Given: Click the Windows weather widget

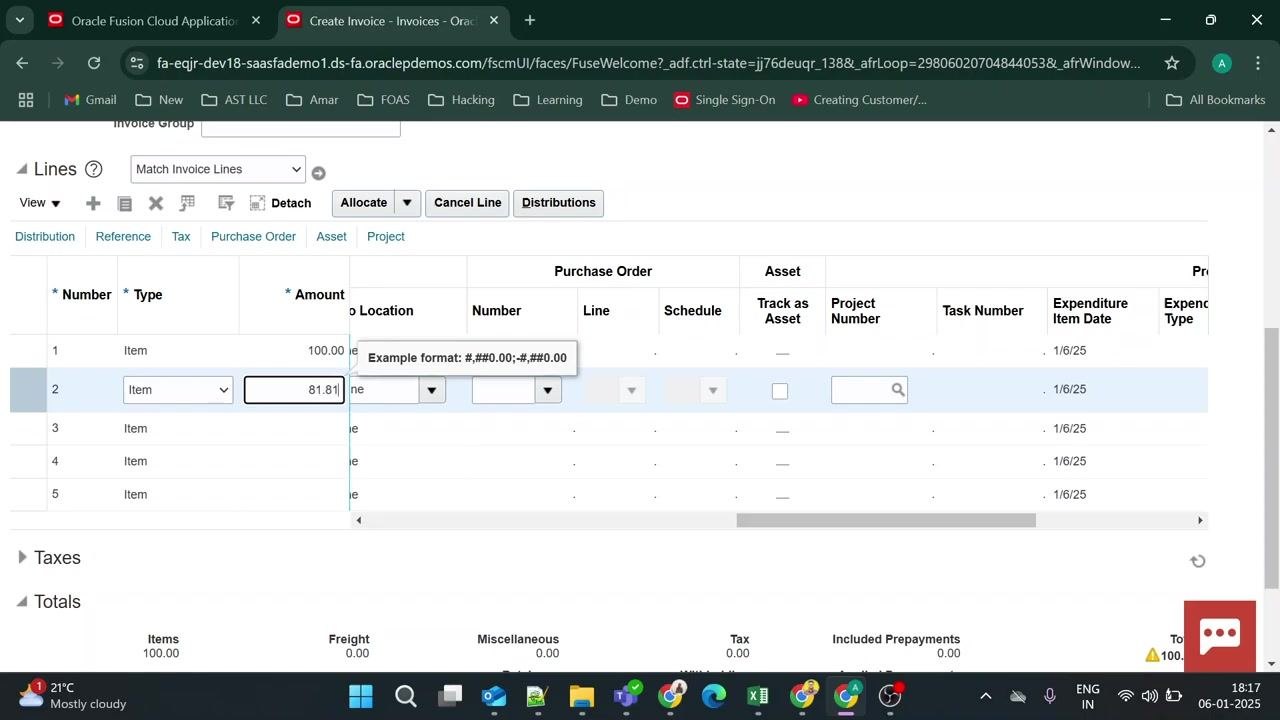Looking at the screenshot, I should pos(75,695).
